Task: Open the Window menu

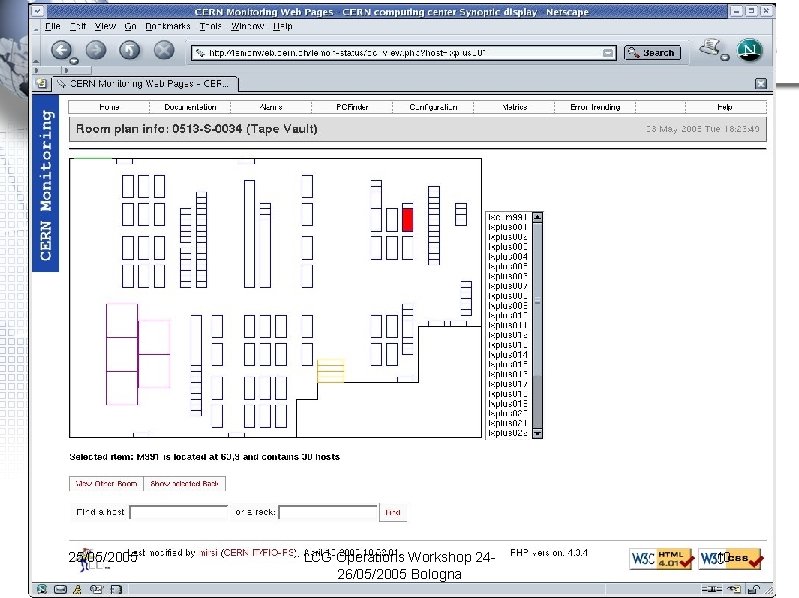Action: (x=247, y=26)
